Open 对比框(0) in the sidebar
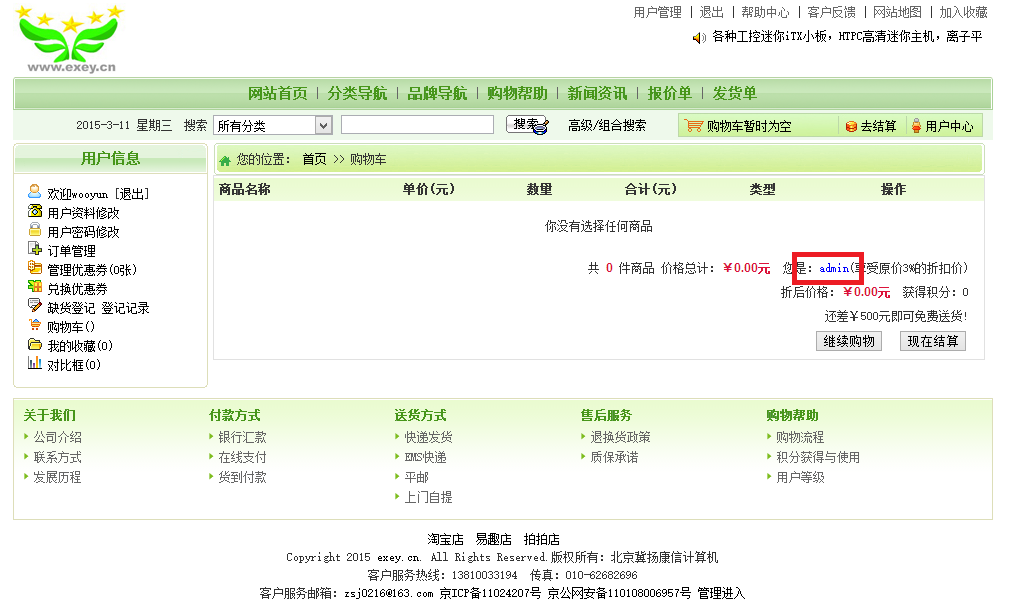 [x=74, y=364]
